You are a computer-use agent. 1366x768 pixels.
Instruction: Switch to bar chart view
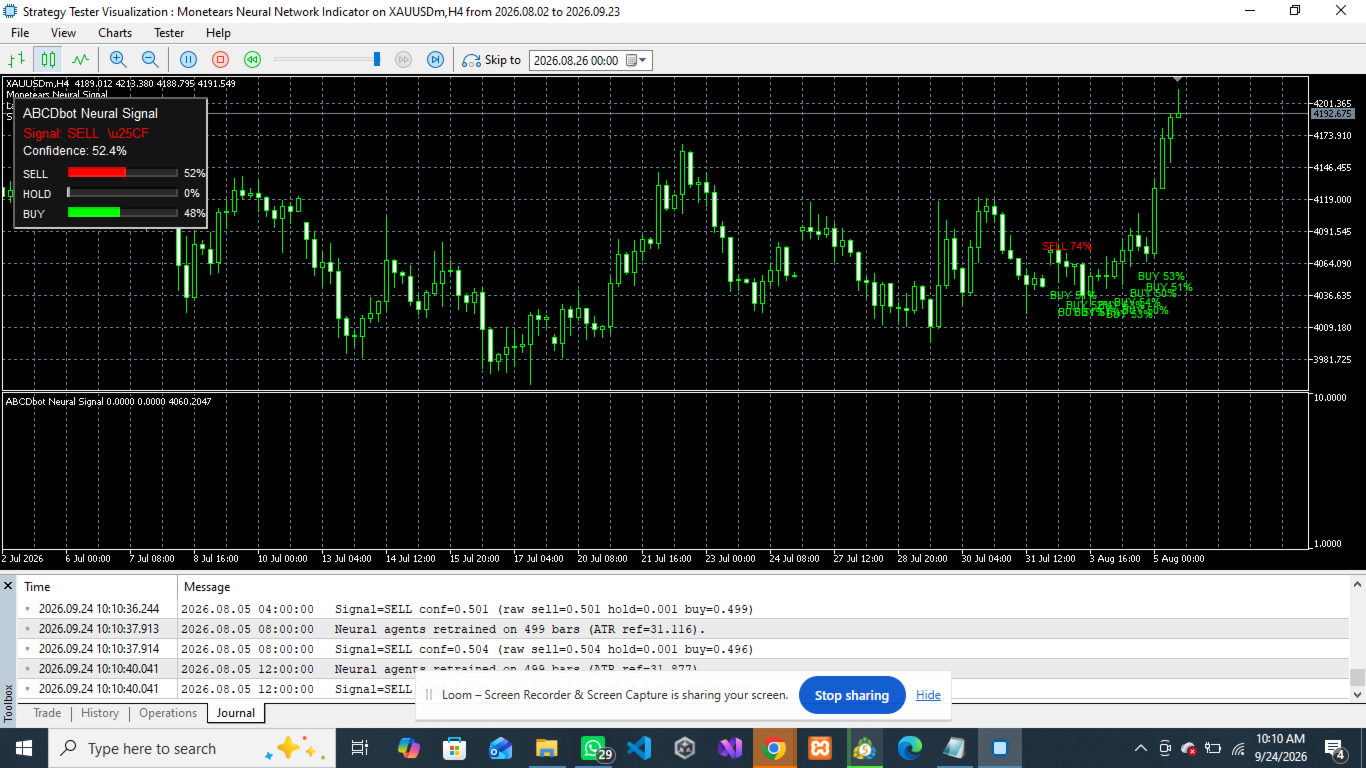tap(16, 60)
